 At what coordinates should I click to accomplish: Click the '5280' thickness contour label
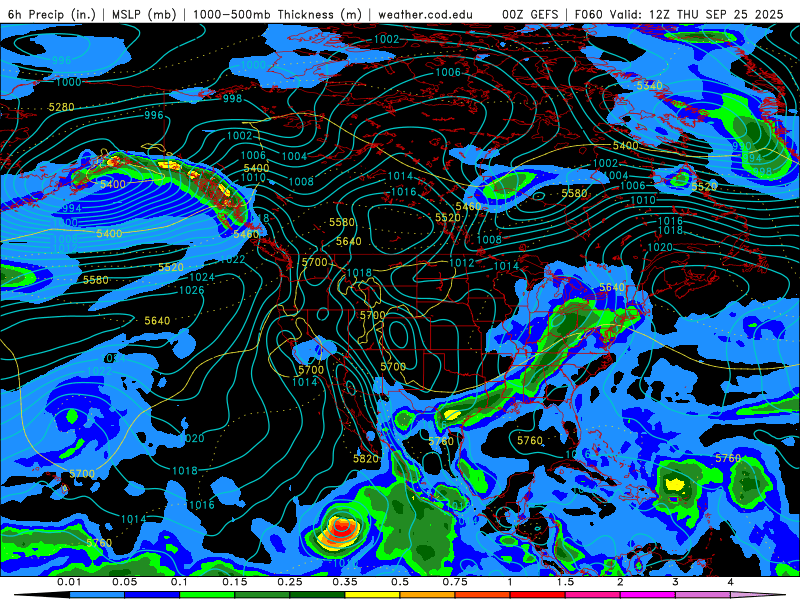61,107
